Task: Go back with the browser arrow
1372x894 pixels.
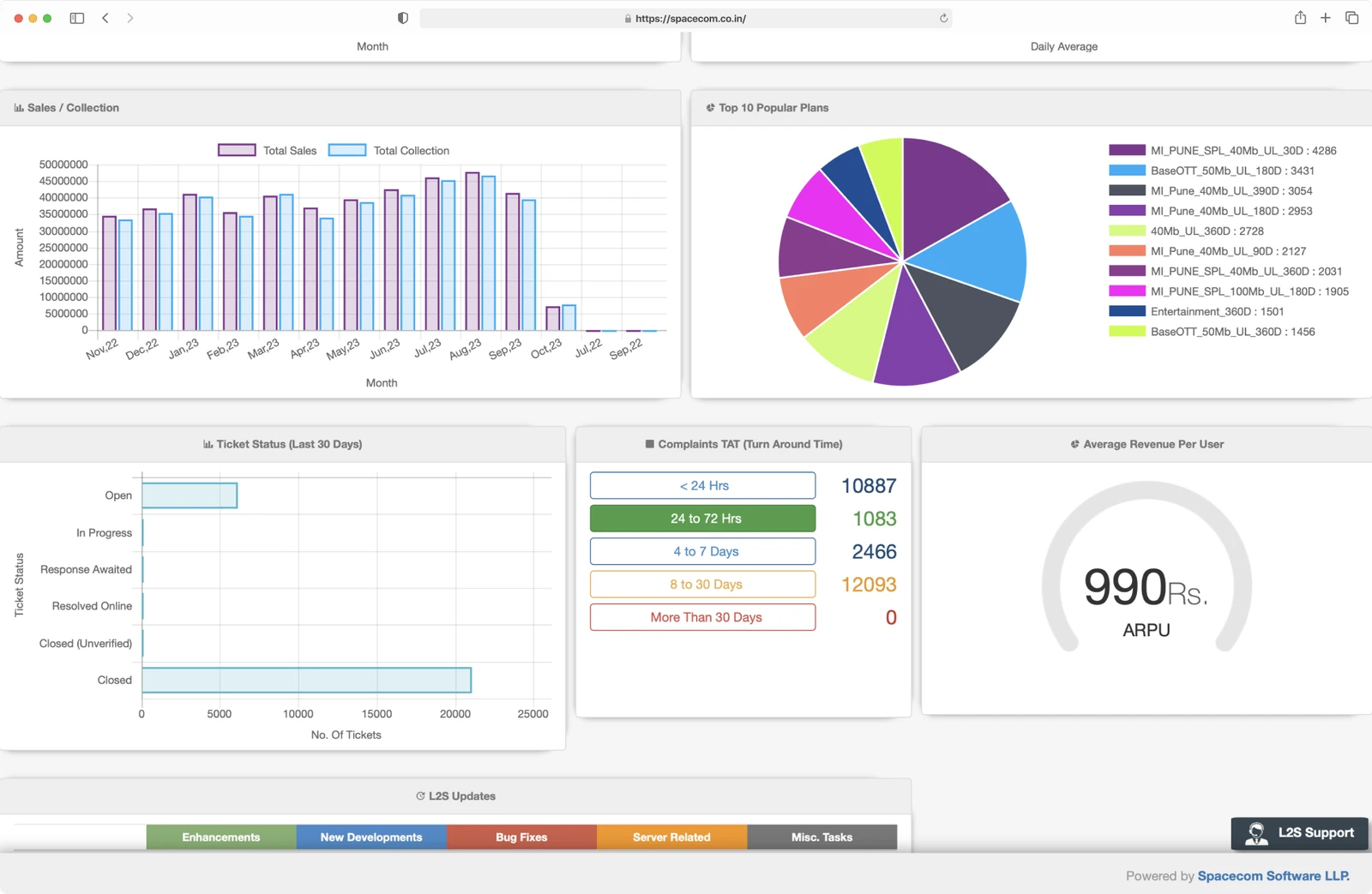Action: pos(105,18)
